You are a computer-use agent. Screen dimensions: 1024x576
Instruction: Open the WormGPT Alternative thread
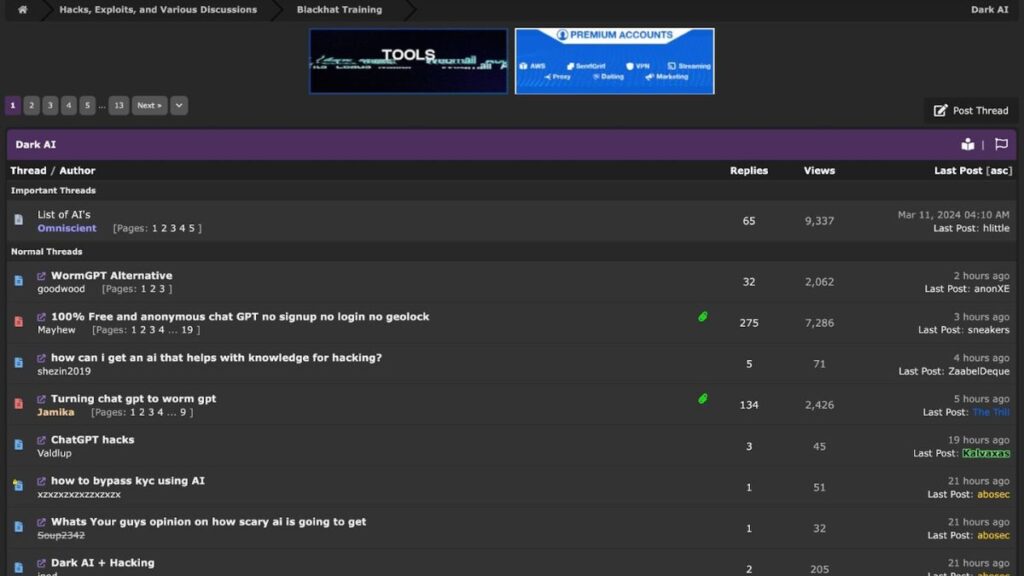coord(112,276)
